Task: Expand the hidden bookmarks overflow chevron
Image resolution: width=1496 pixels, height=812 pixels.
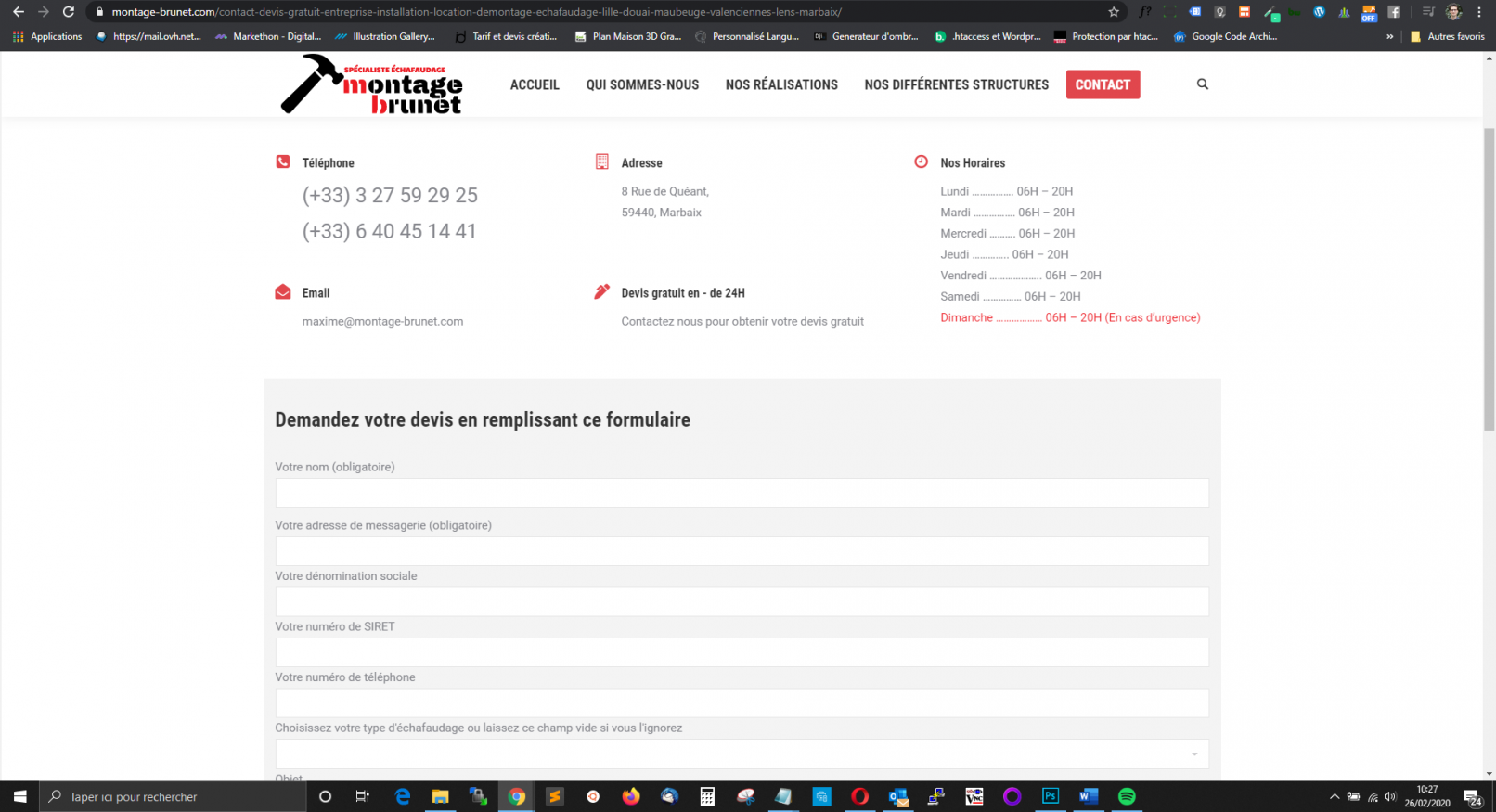Action: (1389, 37)
